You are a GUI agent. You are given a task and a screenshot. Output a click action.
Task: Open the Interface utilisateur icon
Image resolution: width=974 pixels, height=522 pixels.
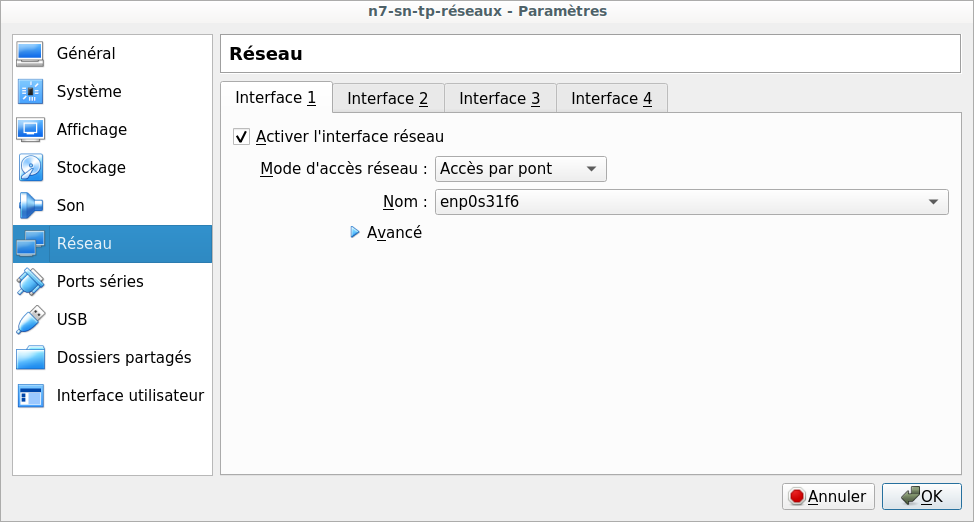coord(30,396)
